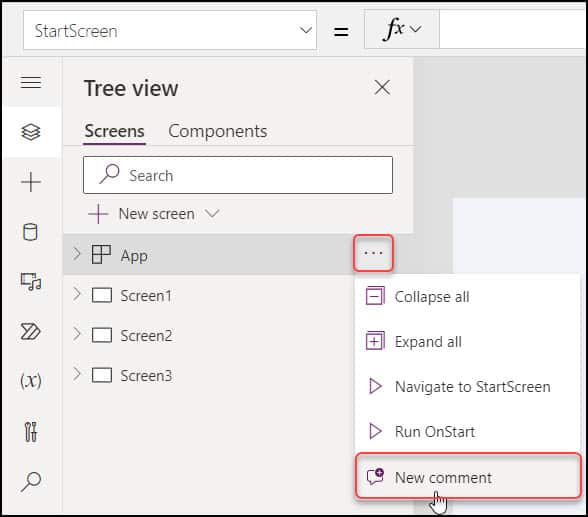Open the Search magnifier in sidebar
Viewport: 588px width, 517px height.
[x=31, y=481]
